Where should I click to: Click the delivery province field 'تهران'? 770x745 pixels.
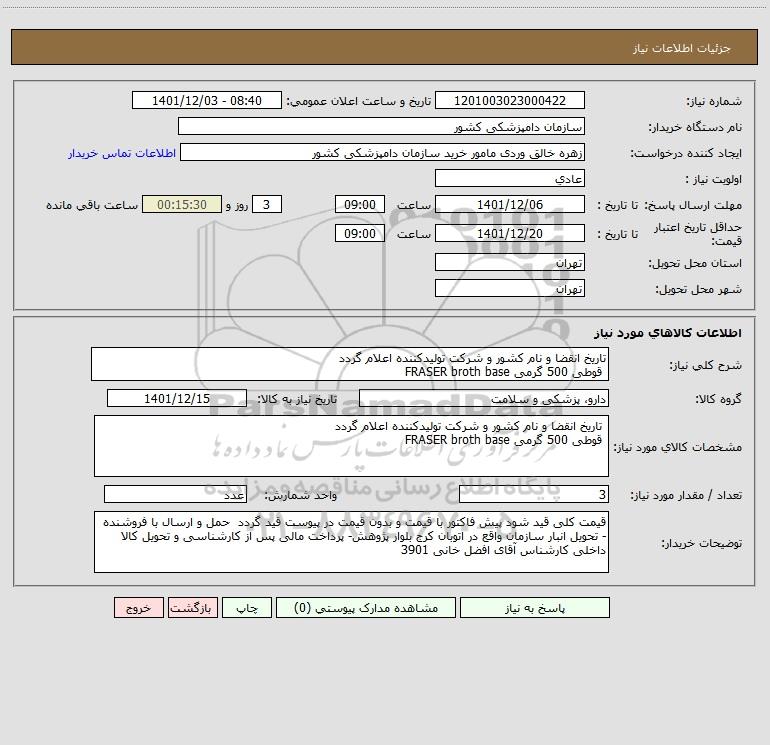(x=510, y=262)
